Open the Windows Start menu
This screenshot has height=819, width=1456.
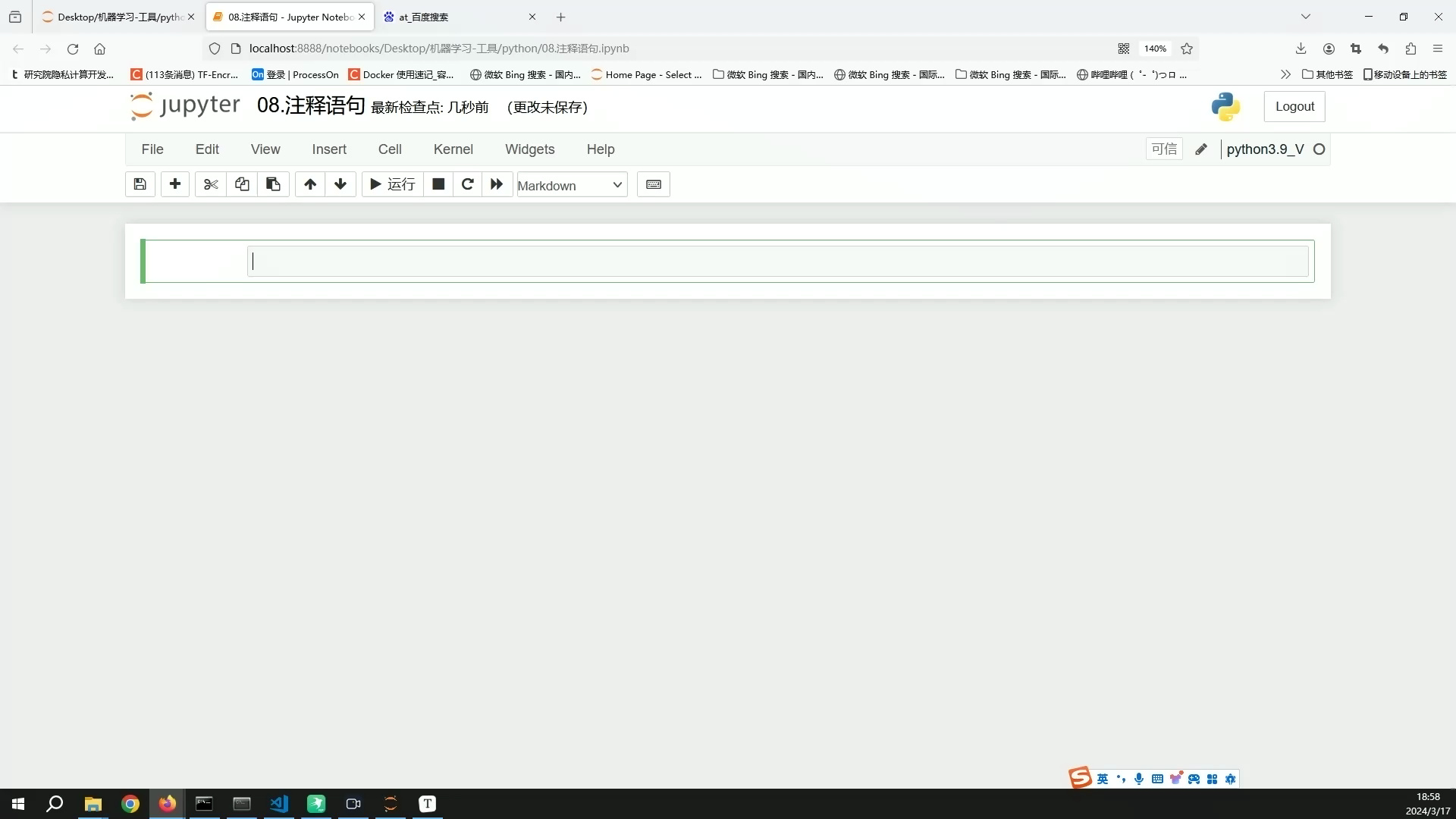tap(18, 804)
